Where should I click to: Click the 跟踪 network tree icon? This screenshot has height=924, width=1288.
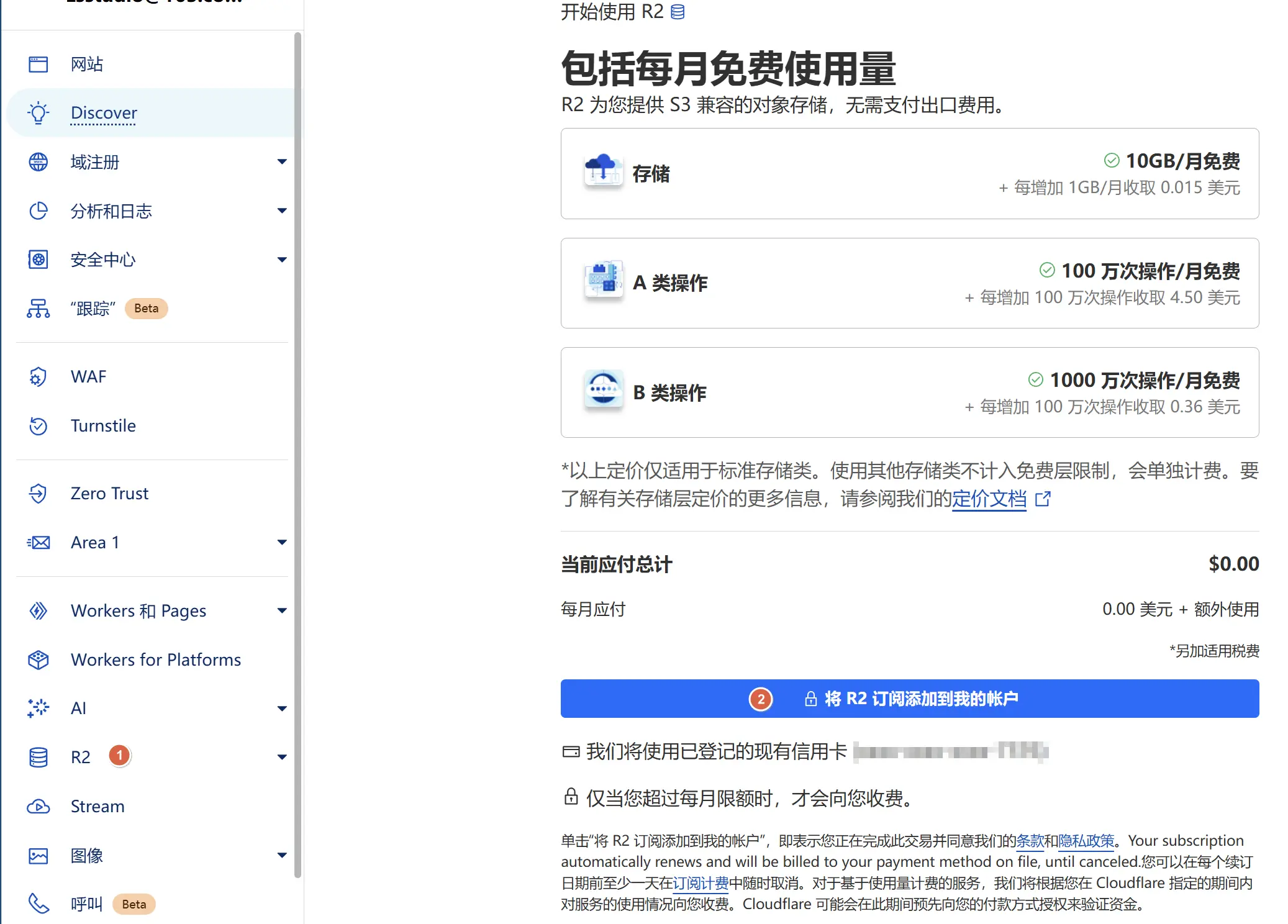point(38,309)
